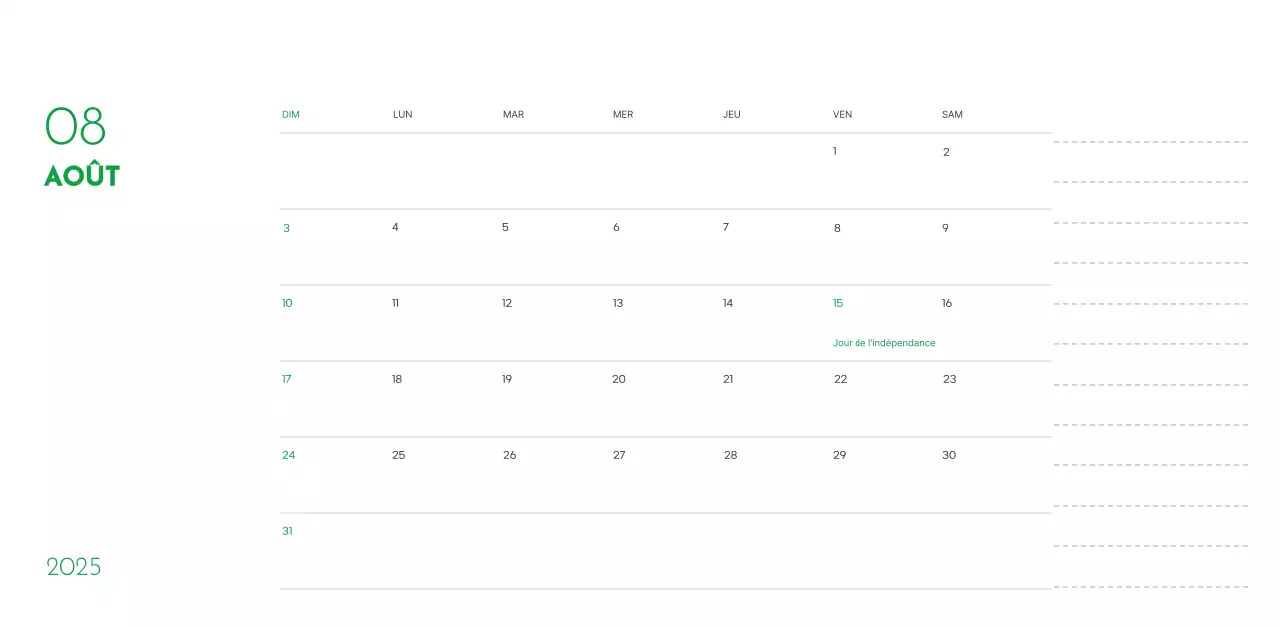
Task: Select the MER weekday header
Action: click(623, 115)
